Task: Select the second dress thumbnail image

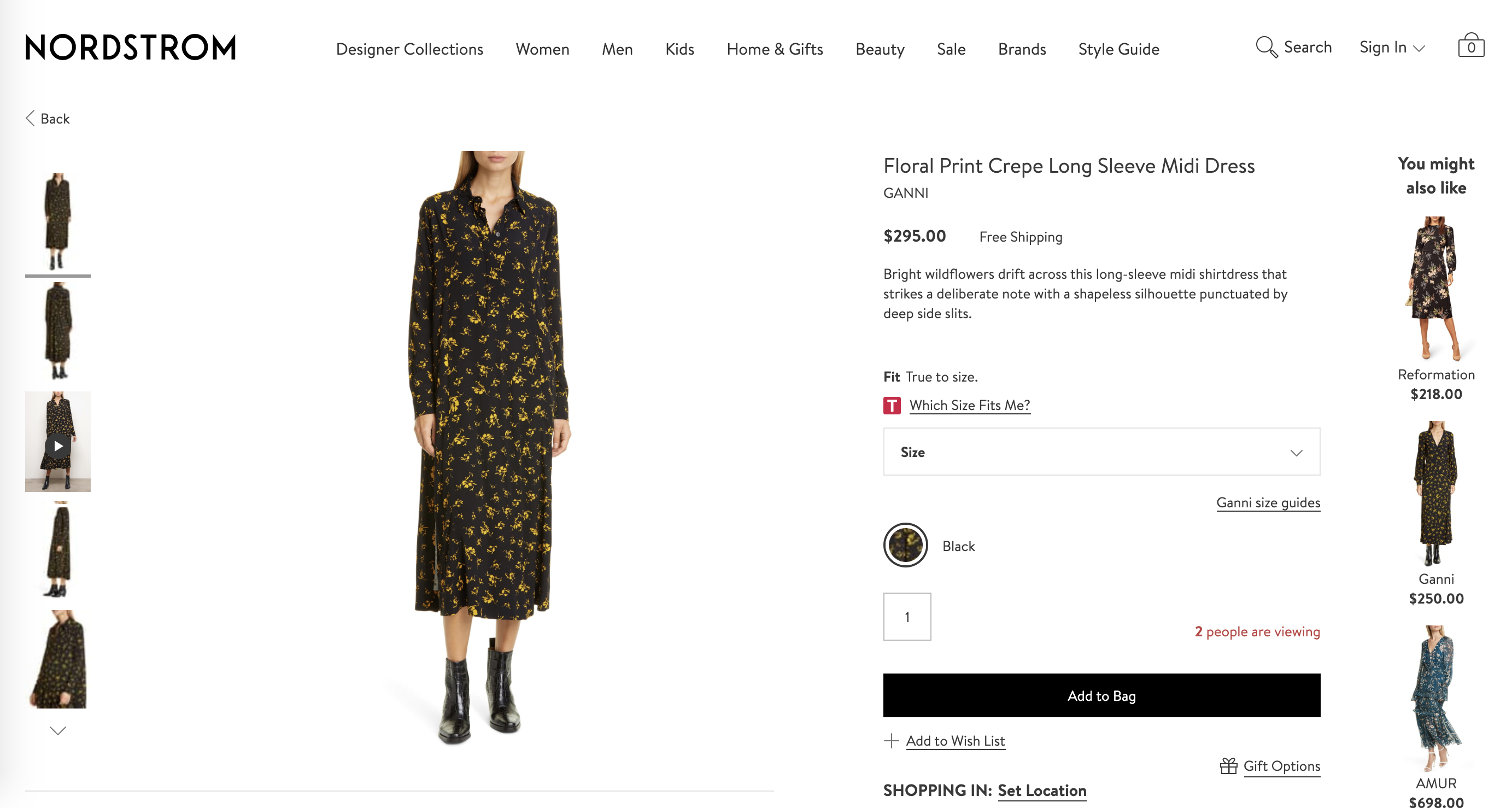Action: 57,331
